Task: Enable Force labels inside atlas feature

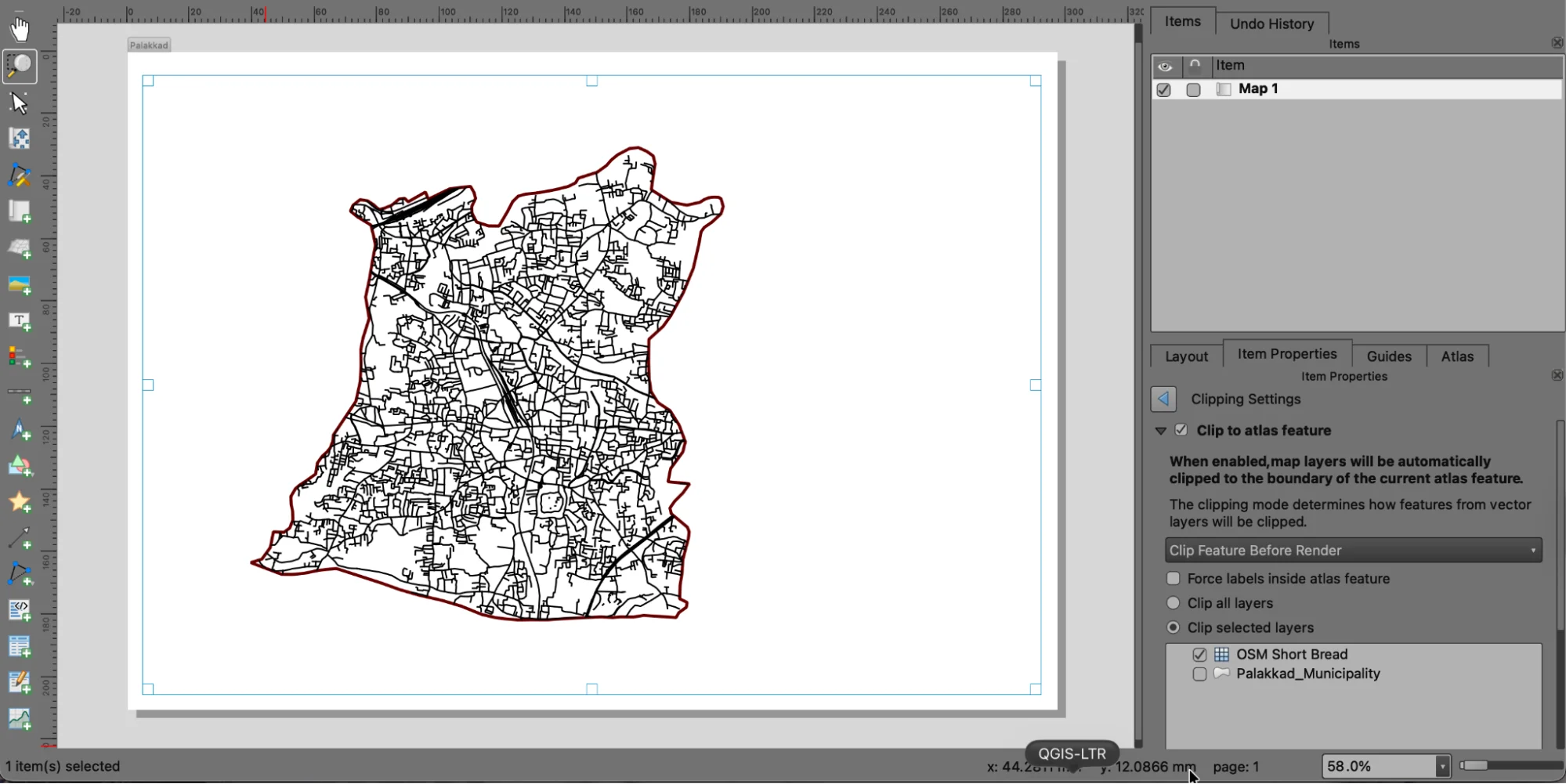Action: tap(1173, 578)
